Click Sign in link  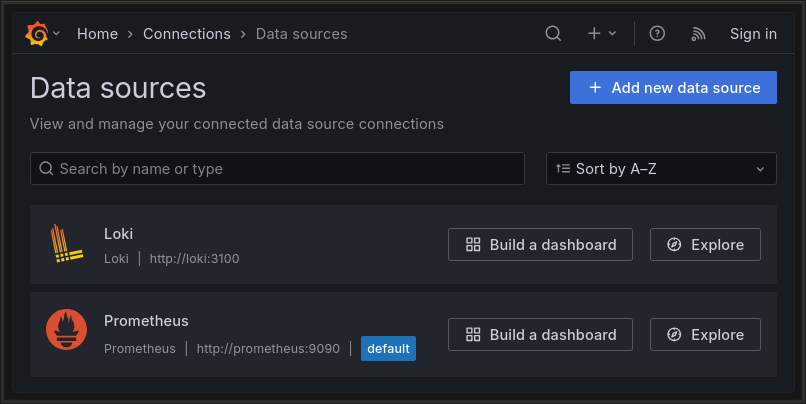(753, 33)
